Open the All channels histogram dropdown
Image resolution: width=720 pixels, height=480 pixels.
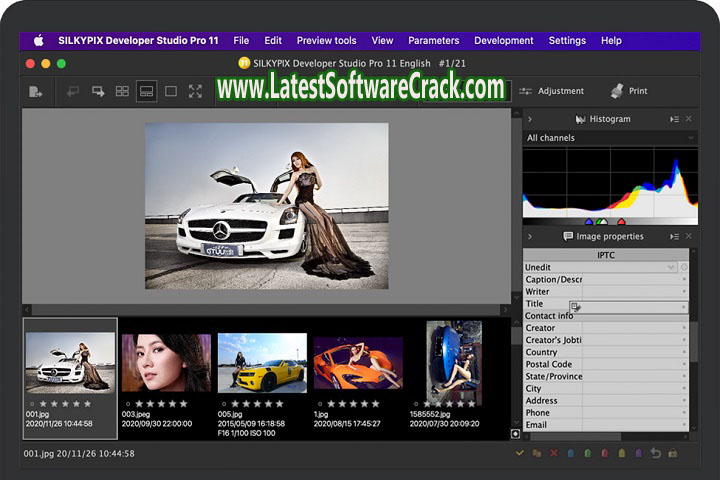pos(610,138)
